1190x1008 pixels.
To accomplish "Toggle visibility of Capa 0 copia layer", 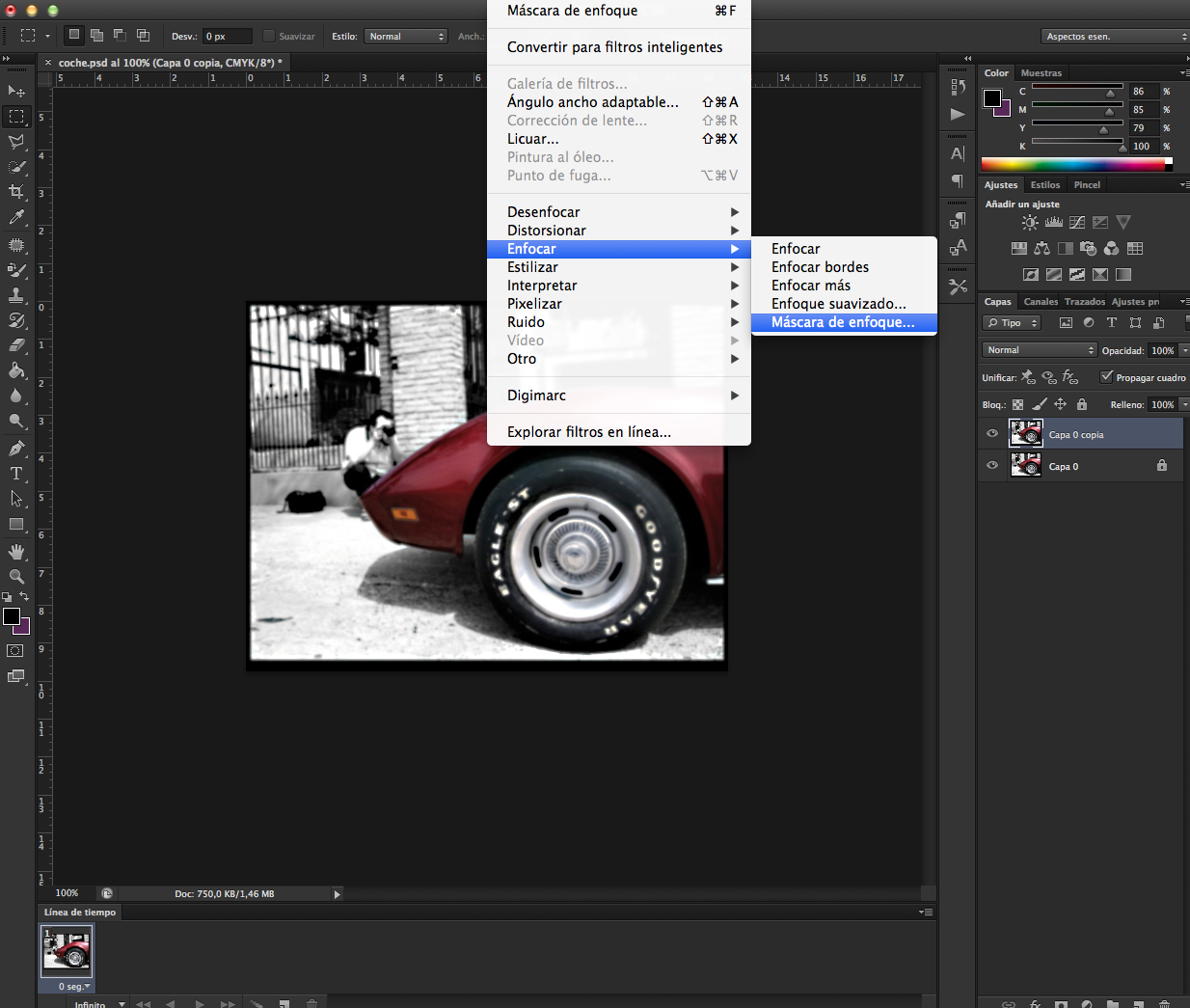I will pos(991,433).
